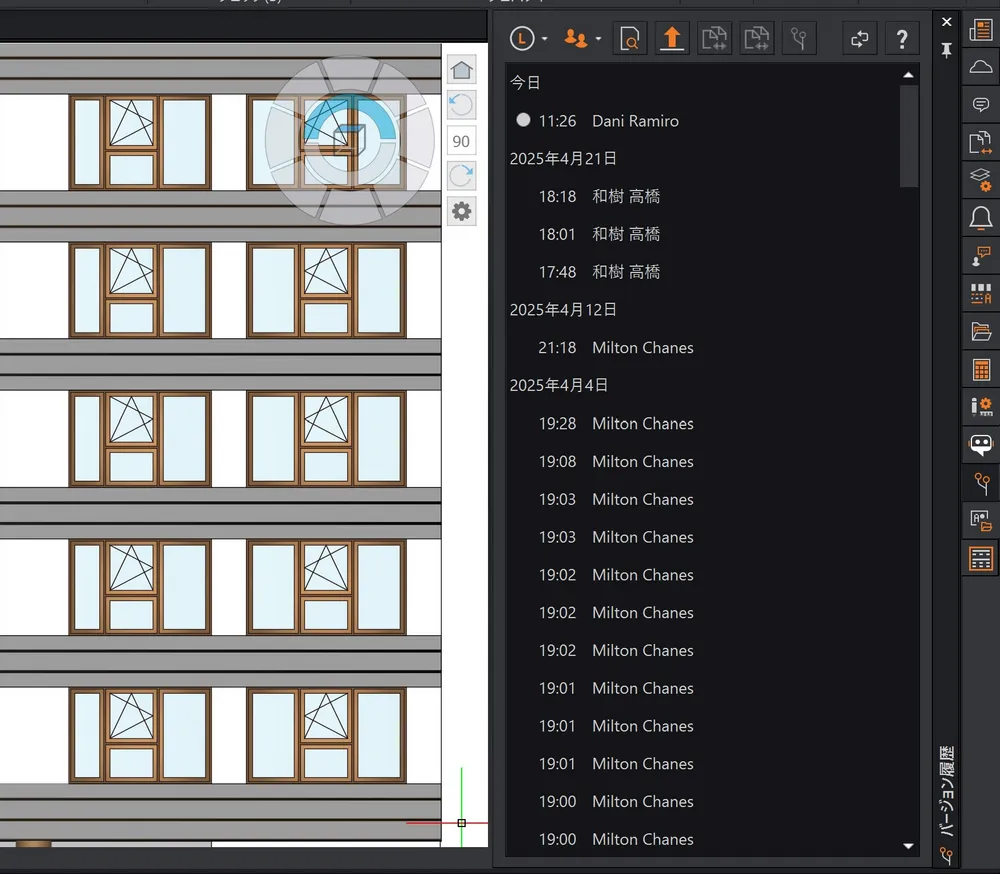
Task: Close the version history palette
Action: tap(946, 22)
